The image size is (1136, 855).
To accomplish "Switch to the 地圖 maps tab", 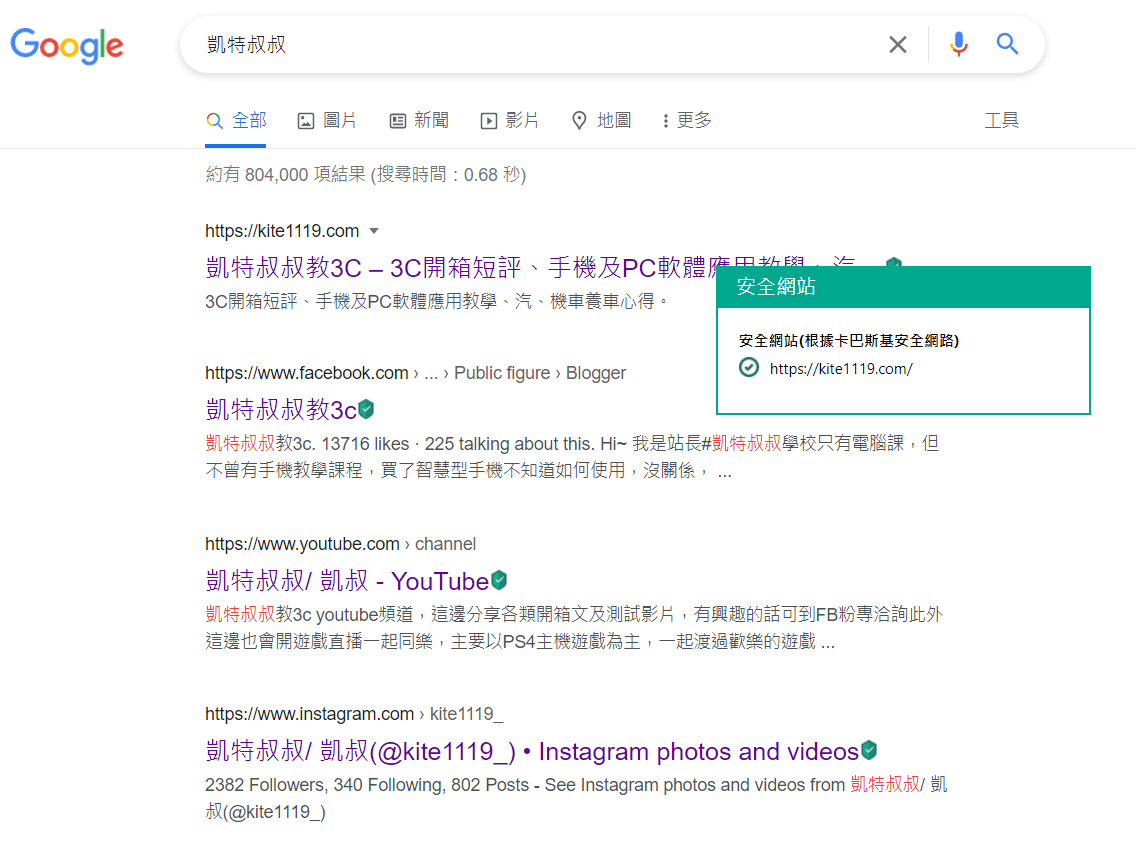I will tap(601, 121).
